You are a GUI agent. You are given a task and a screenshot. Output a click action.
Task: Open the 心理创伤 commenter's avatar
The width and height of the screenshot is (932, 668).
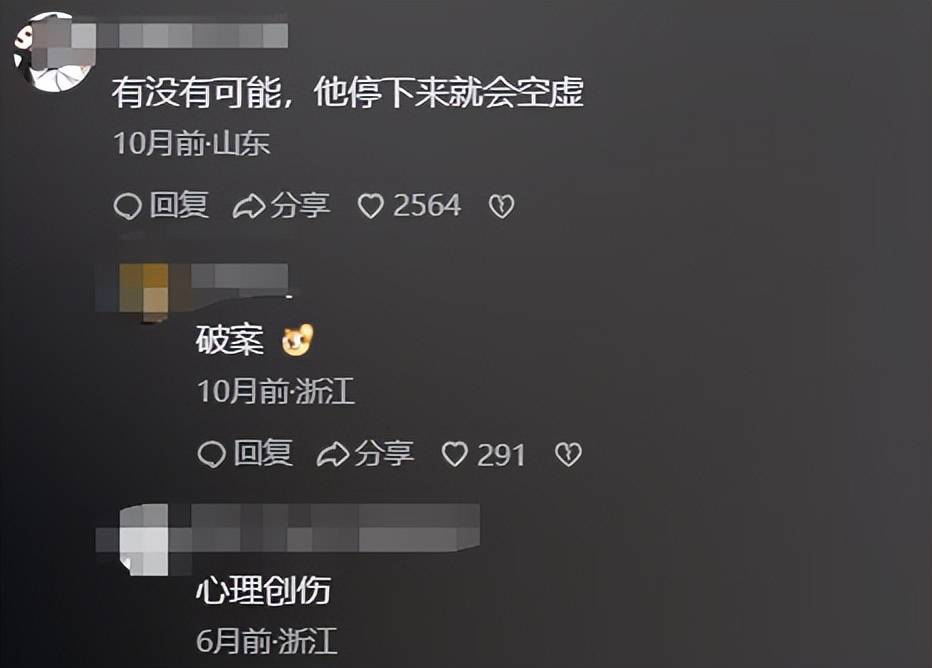[x=144, y=540]
